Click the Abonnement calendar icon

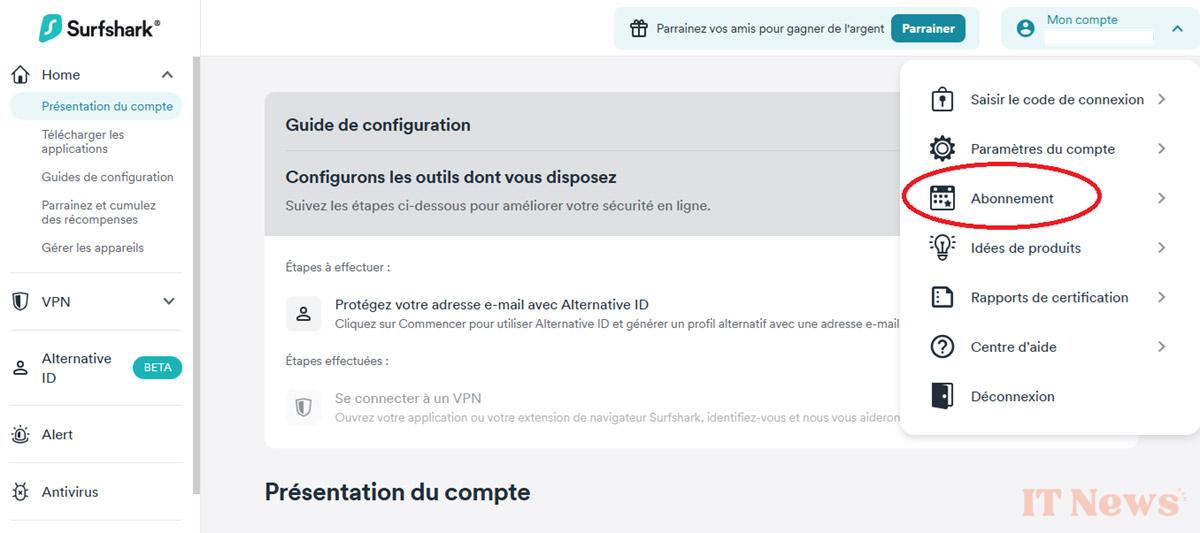pos(942,198)
